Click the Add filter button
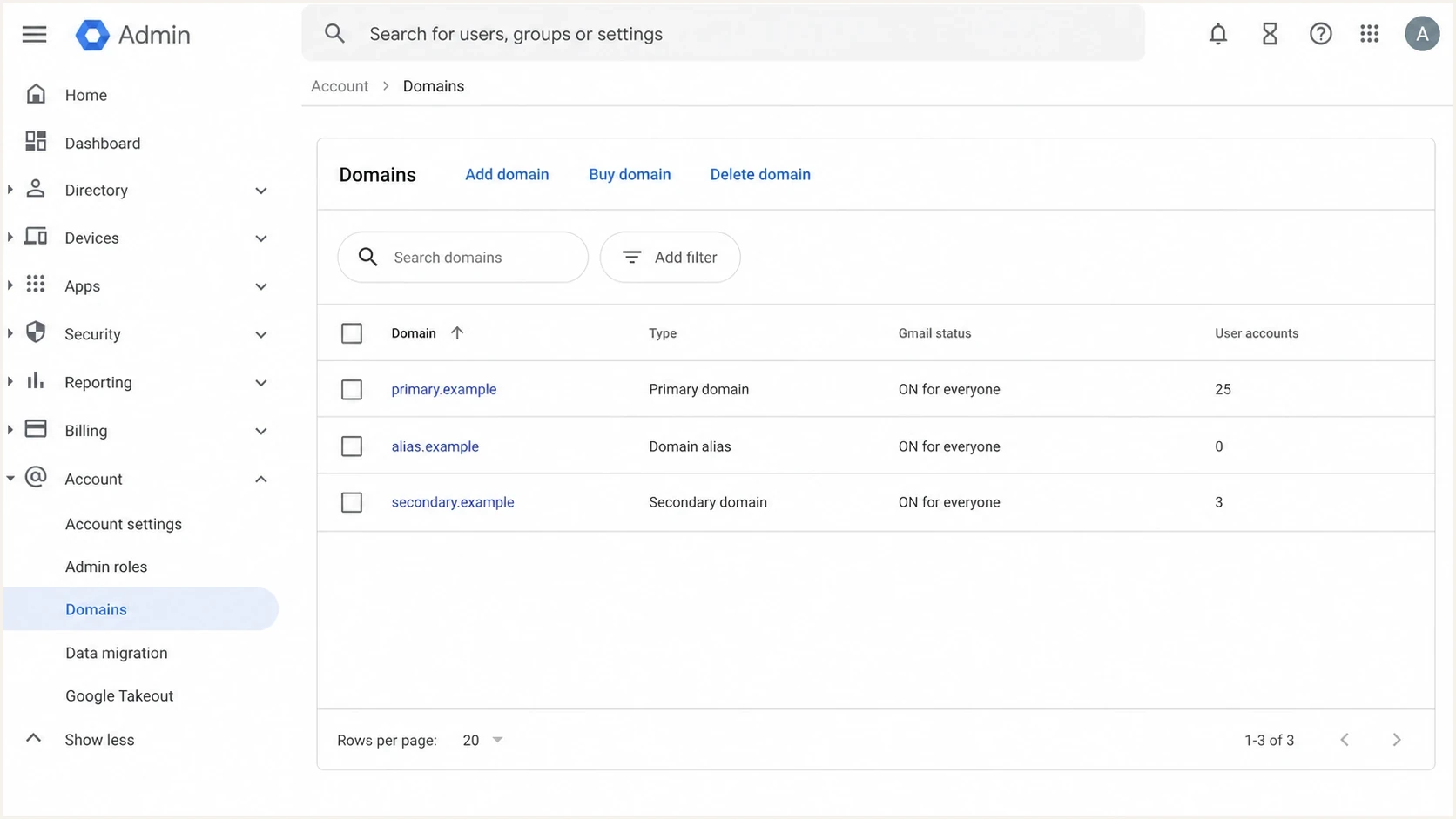Screen dimensions: 1456x819 671,257
